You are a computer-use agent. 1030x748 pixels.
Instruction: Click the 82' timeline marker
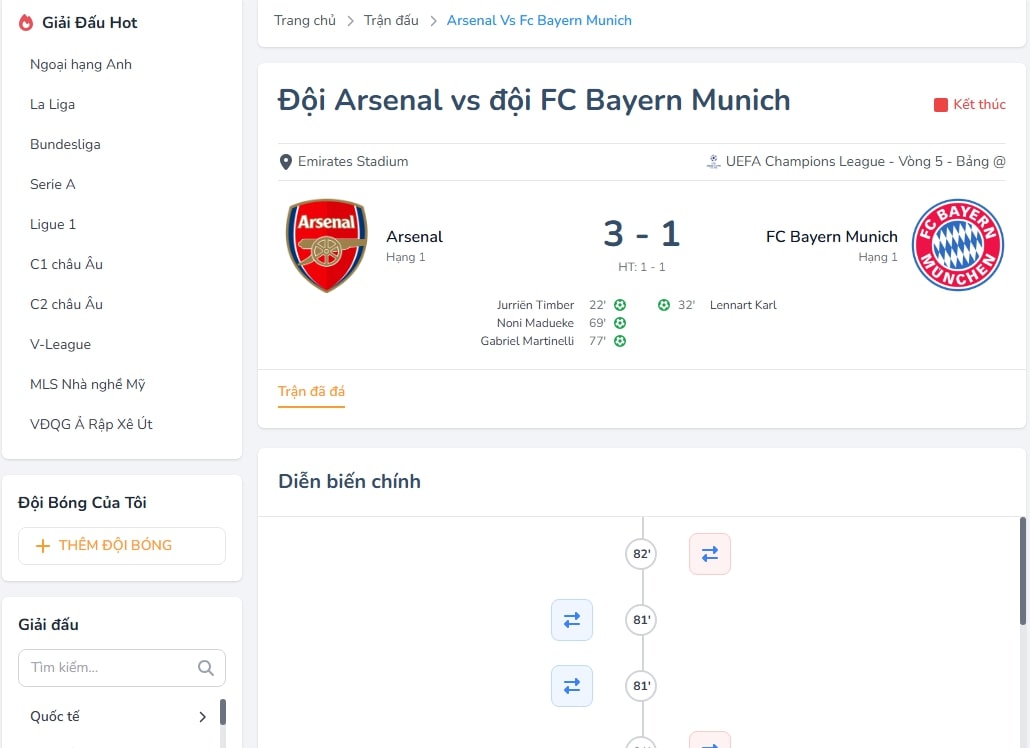pyautogui.click(x=641, y=554)
